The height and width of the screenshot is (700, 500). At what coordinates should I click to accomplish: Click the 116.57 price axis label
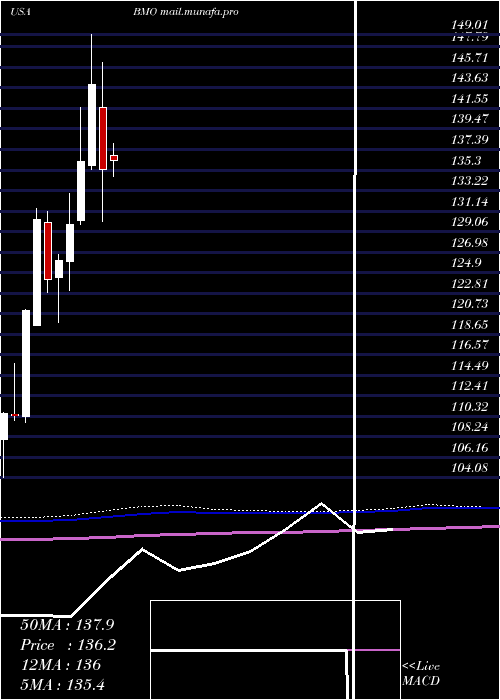[x=469, y=345]
